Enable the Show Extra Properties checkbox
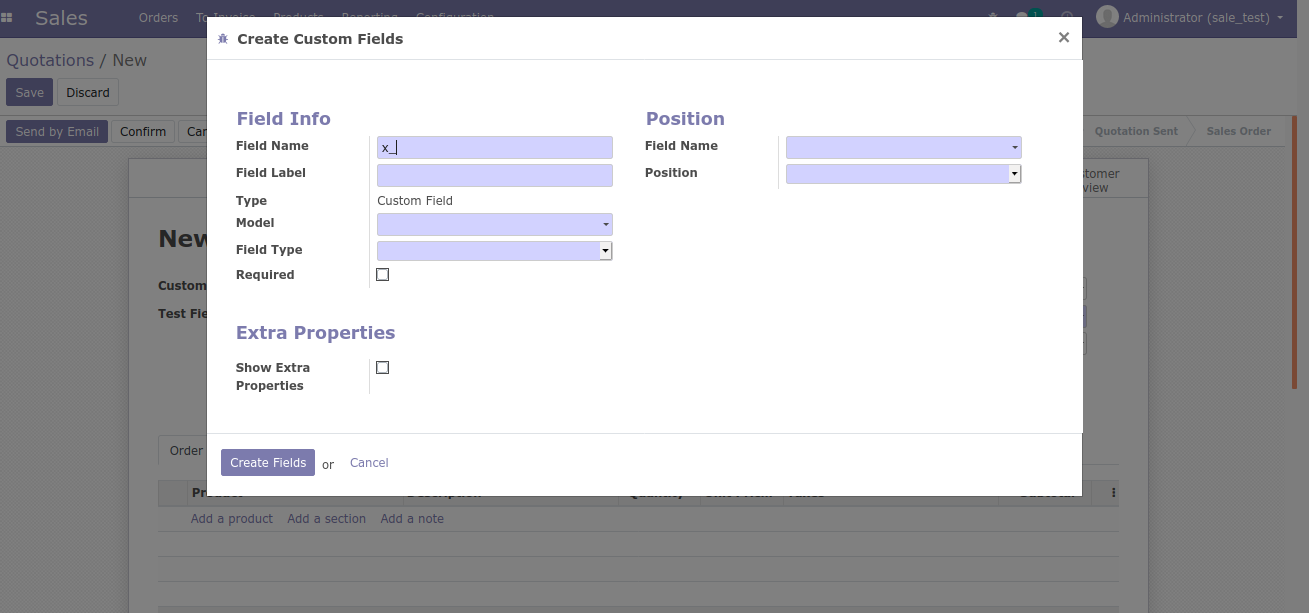 (382, 368)
